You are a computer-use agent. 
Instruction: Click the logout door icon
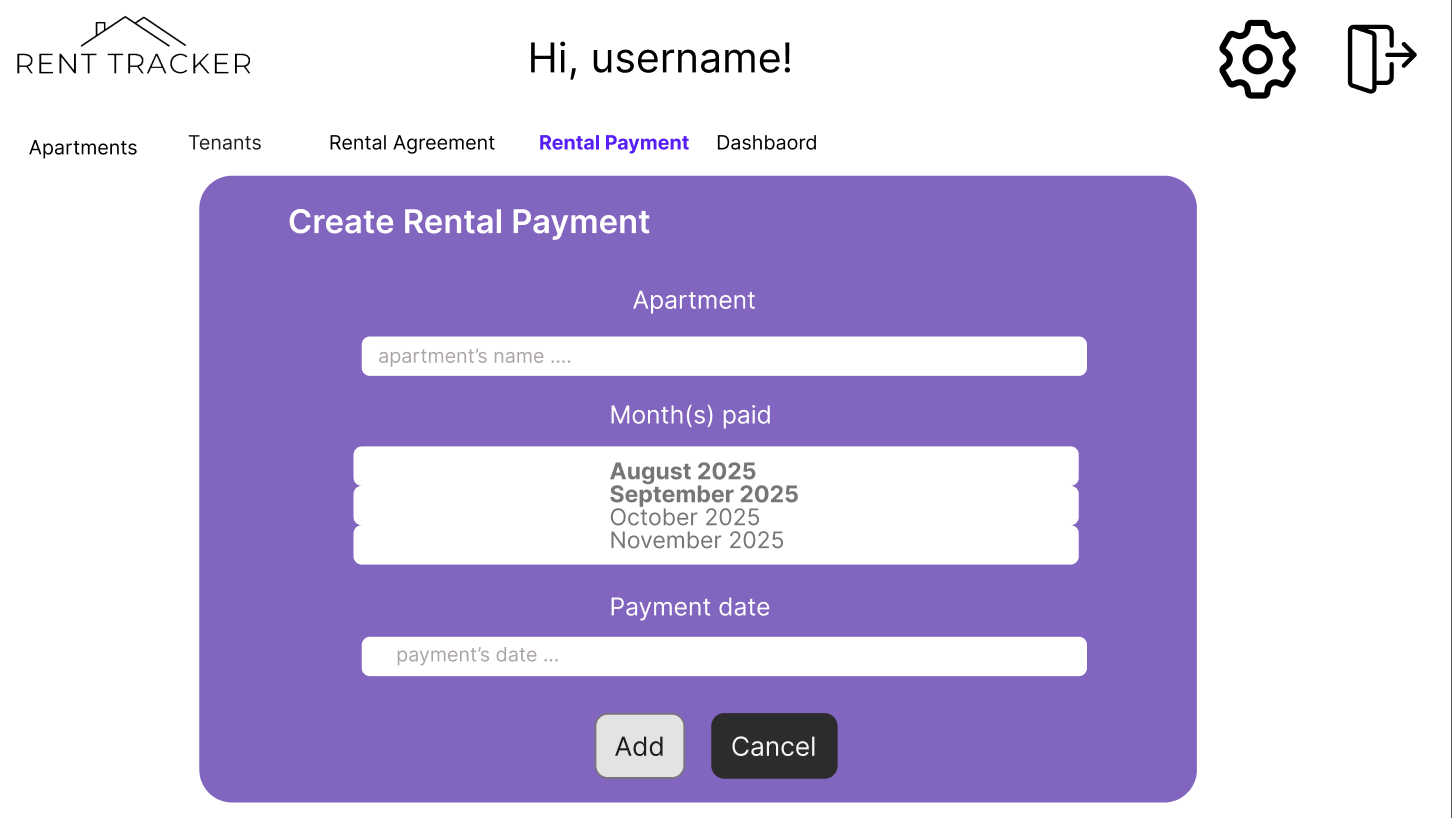[x=1382, y=58]
